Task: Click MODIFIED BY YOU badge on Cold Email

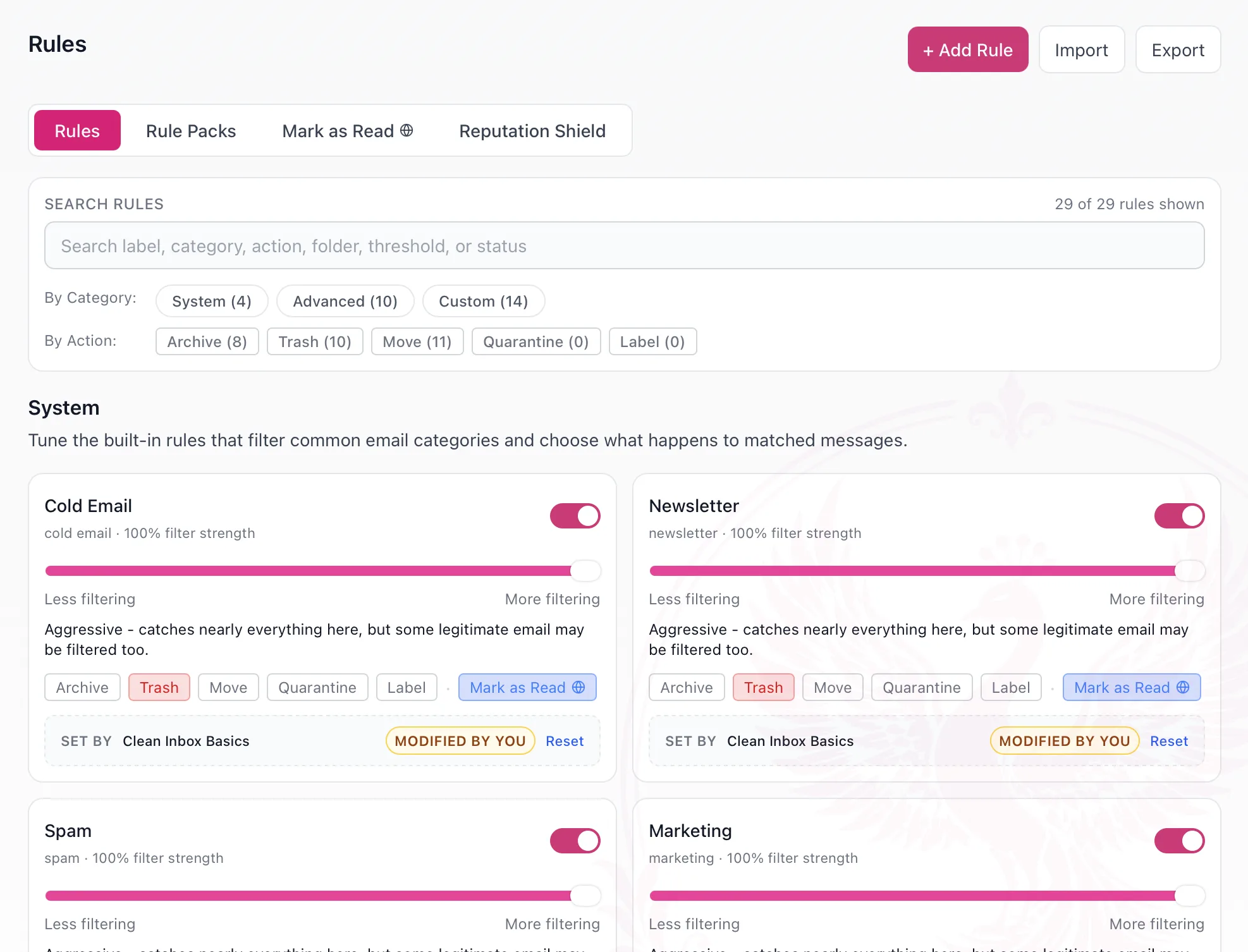Action: (x=460, y=741)
